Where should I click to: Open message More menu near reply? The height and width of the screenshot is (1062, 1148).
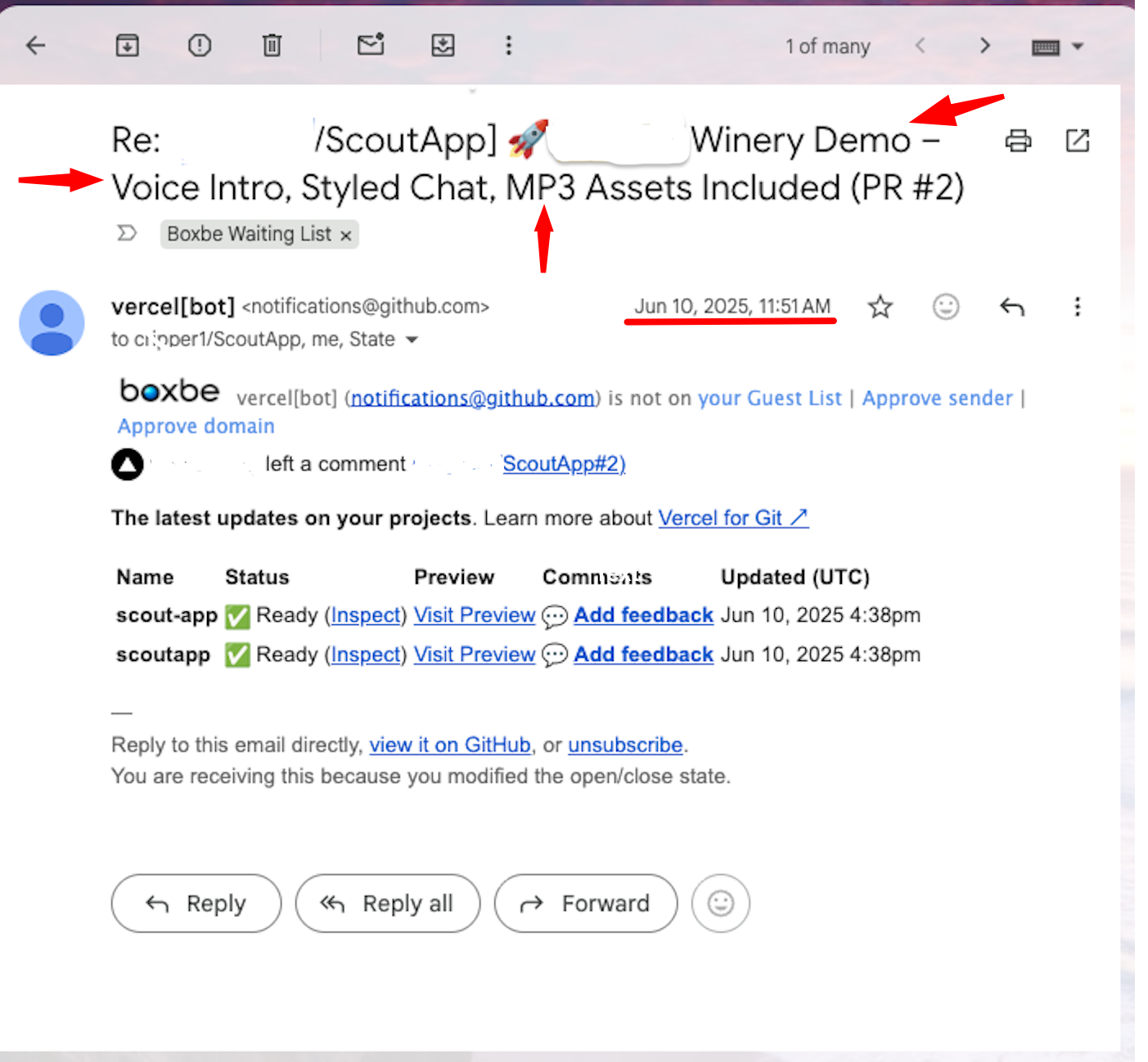(x=1077, y=307)
